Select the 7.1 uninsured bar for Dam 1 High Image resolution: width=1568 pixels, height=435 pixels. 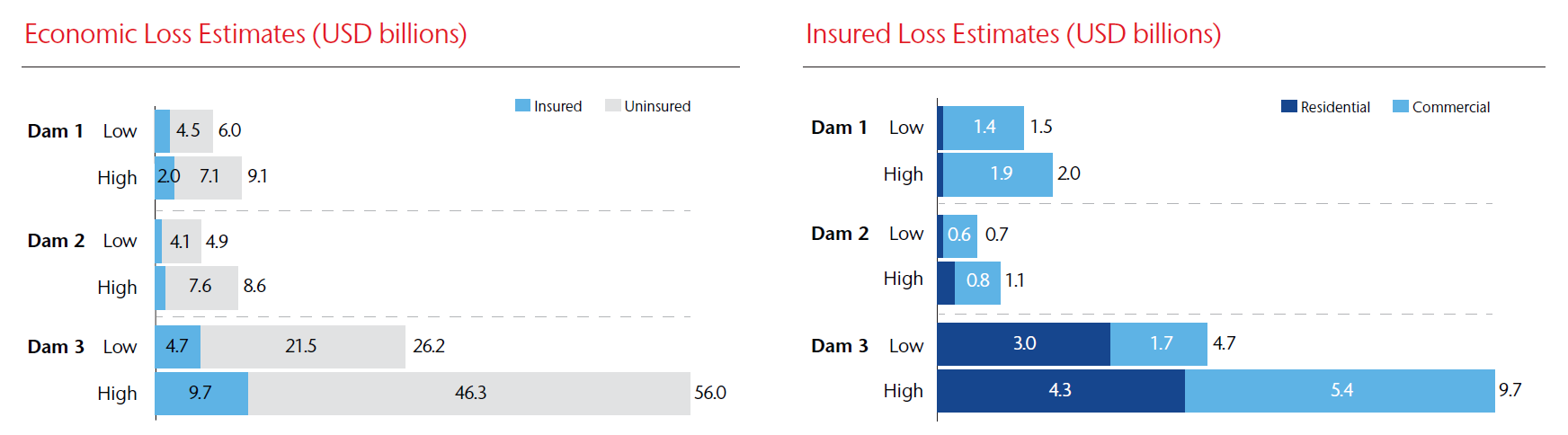point(209,177)
